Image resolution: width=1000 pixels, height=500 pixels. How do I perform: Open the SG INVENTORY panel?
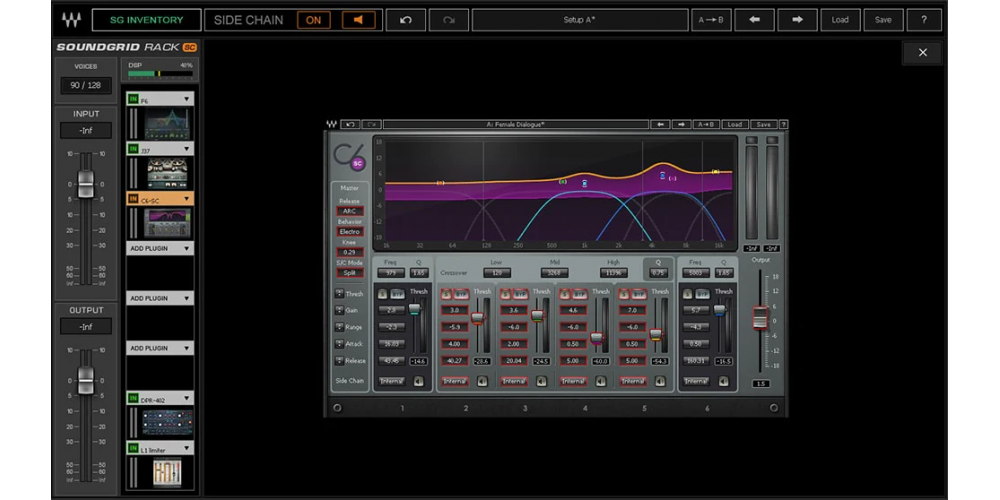(146, 20)
